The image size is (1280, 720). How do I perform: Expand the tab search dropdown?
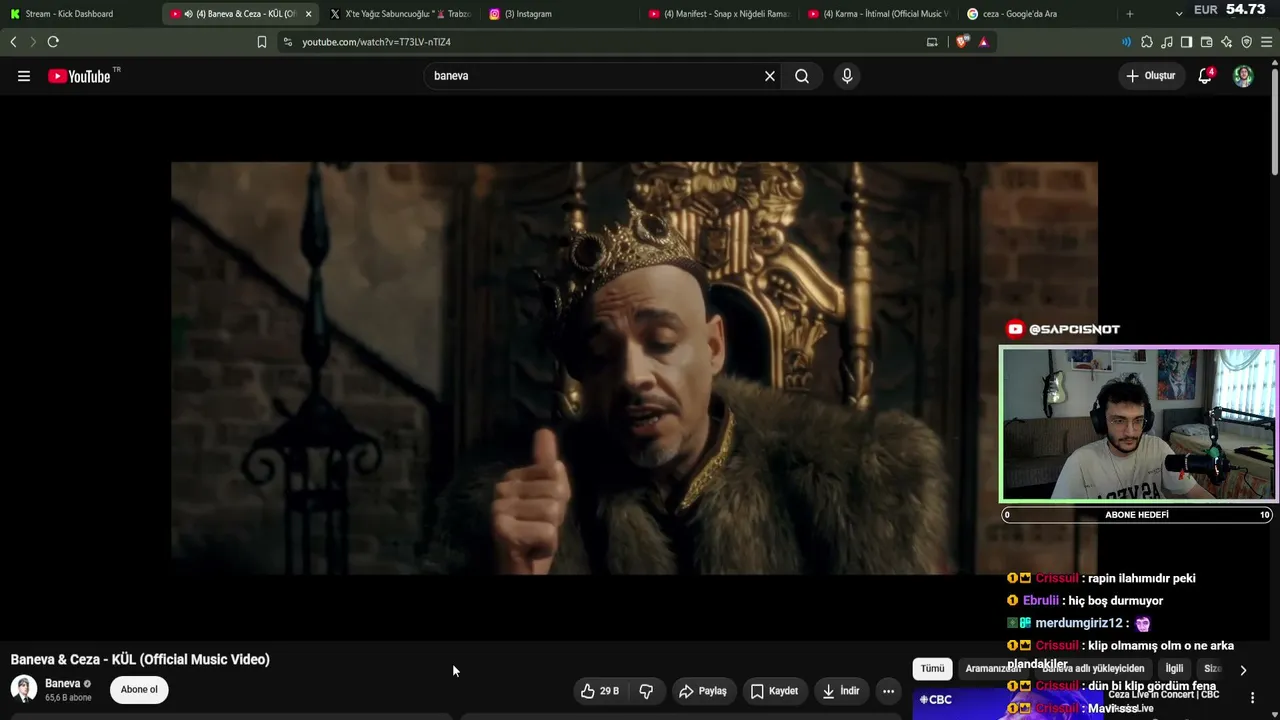pyautogui.click(x=1179, y=14)
